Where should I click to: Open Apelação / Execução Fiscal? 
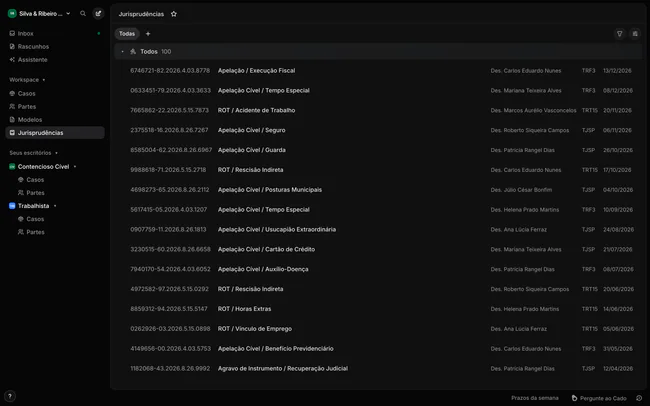tap(256, 71)
